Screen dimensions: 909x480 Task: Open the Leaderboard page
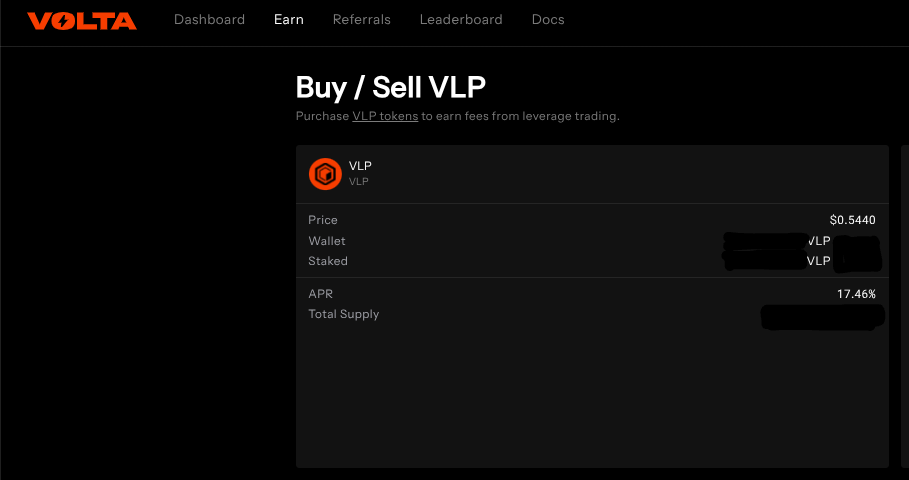(x=461, y=20)
